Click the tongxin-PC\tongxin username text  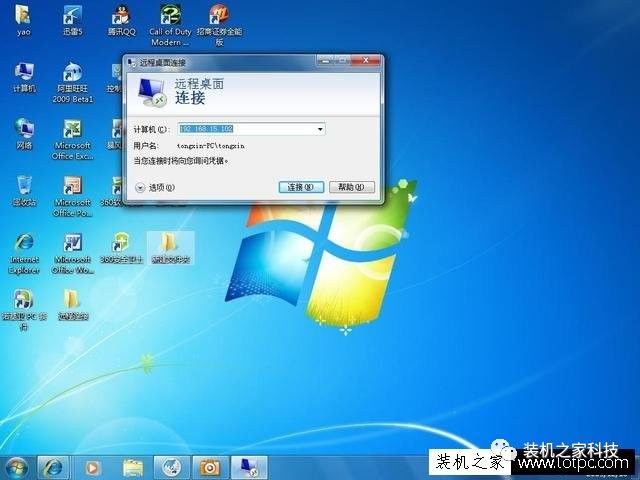(x=211, y=146)
